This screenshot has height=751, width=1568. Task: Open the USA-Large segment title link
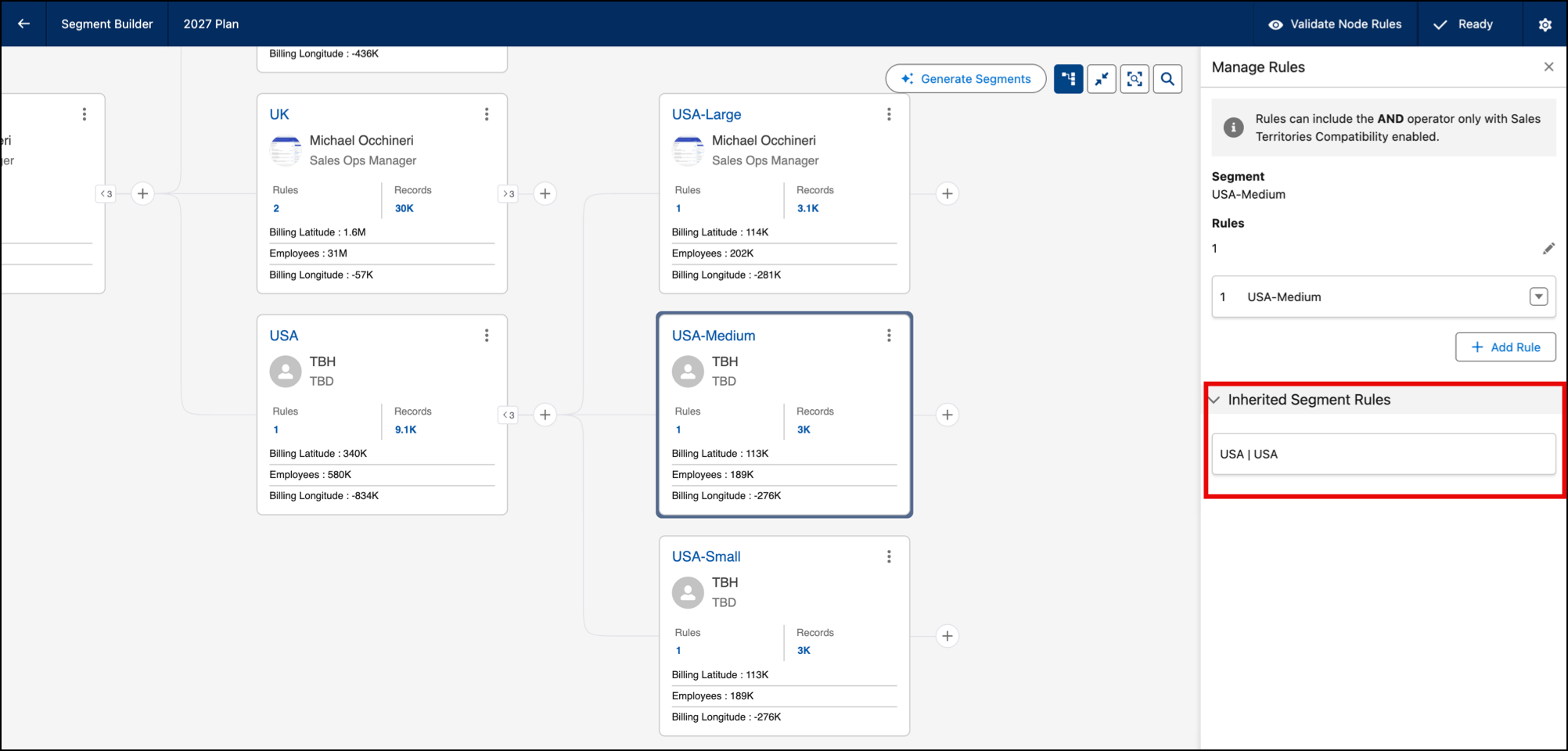coord(707,114)
